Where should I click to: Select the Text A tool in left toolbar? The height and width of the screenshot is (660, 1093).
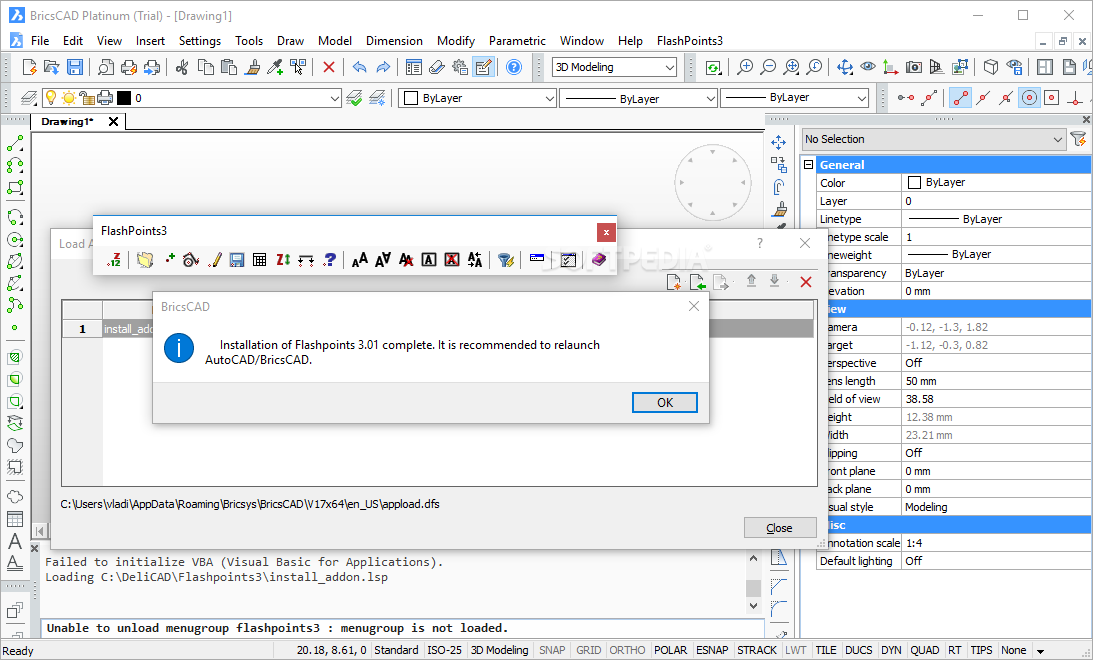click(x=15, y=541)
